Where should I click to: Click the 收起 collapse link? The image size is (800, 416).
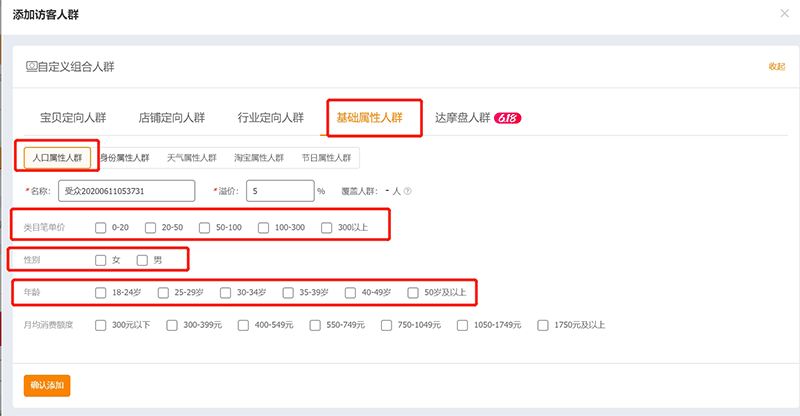pyautogui.click(x=776, y=66)
